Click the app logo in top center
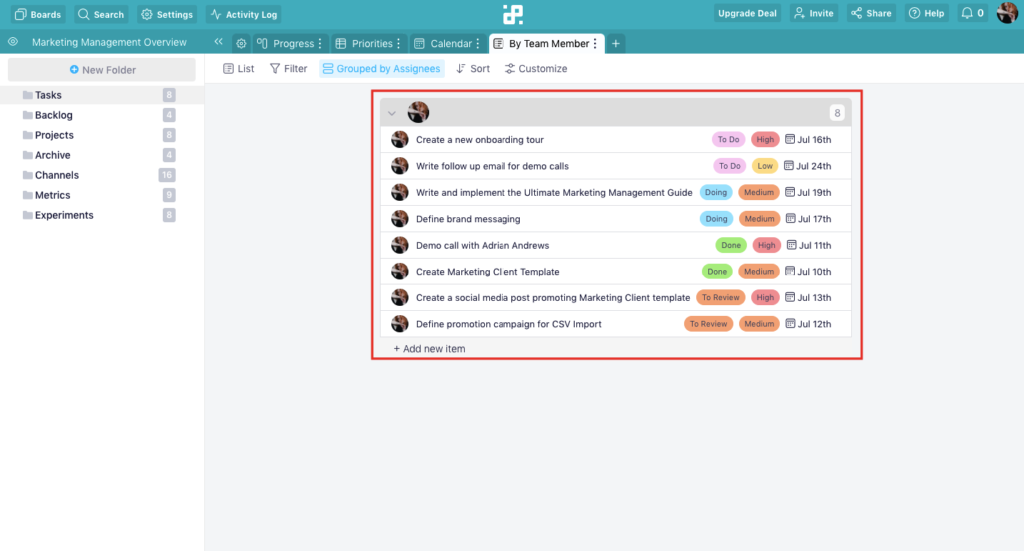Screen dimensions: 1024x551 (512, 14)
